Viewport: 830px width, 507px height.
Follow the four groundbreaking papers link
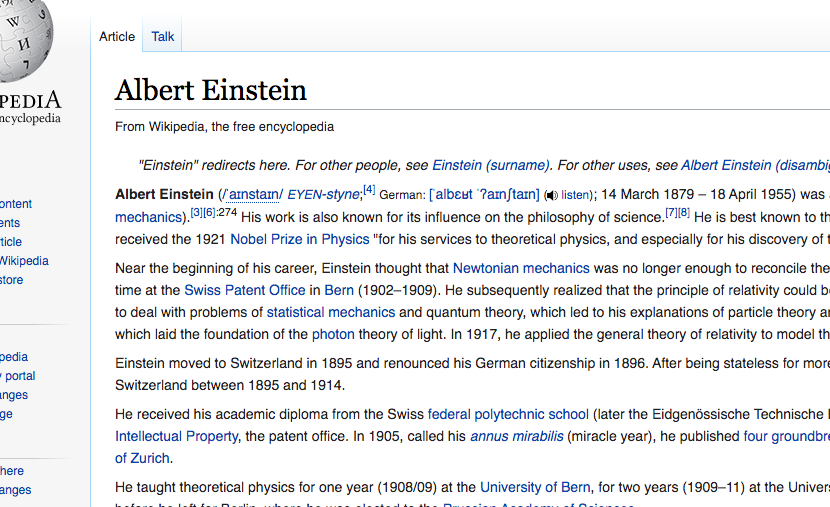787,436
